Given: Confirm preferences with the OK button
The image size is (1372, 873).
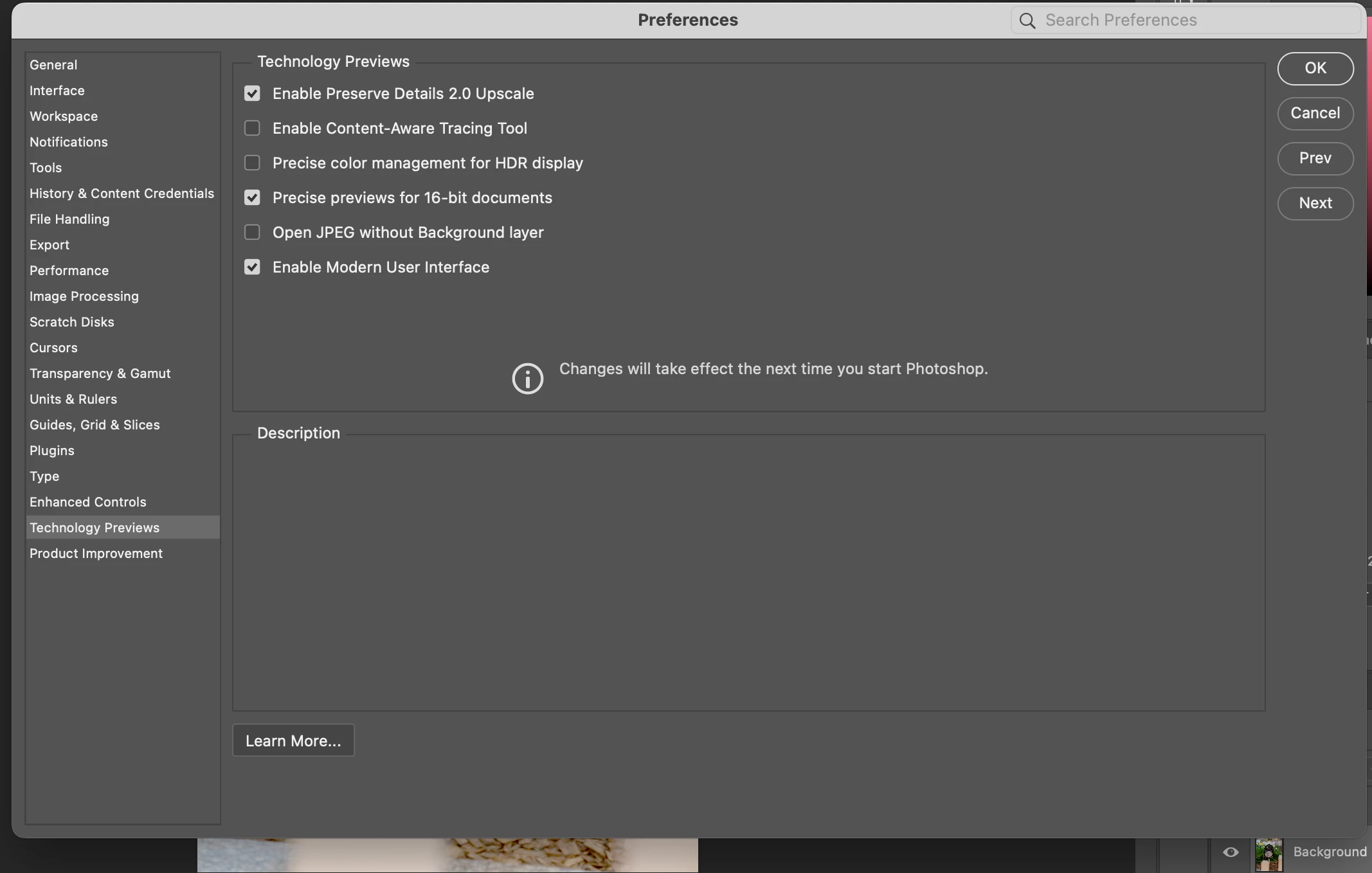Looking at the screenshot, I should click(1315, 68).
